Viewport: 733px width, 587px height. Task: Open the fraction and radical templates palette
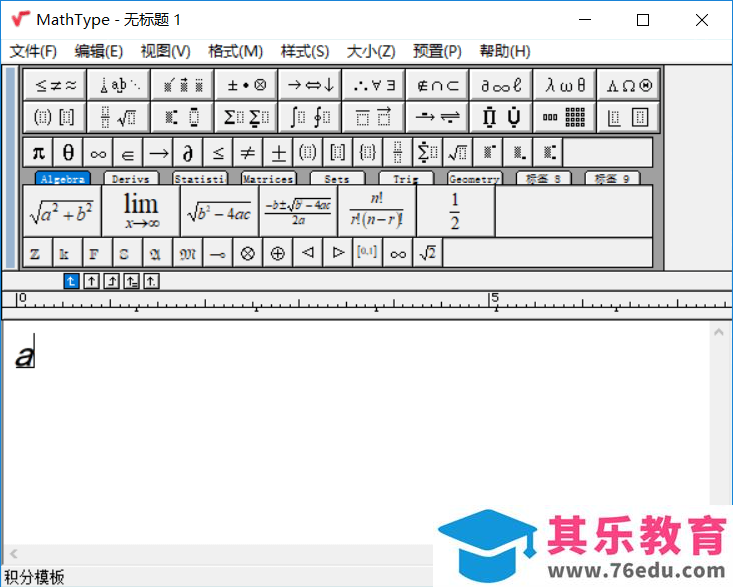pos(119,117)
